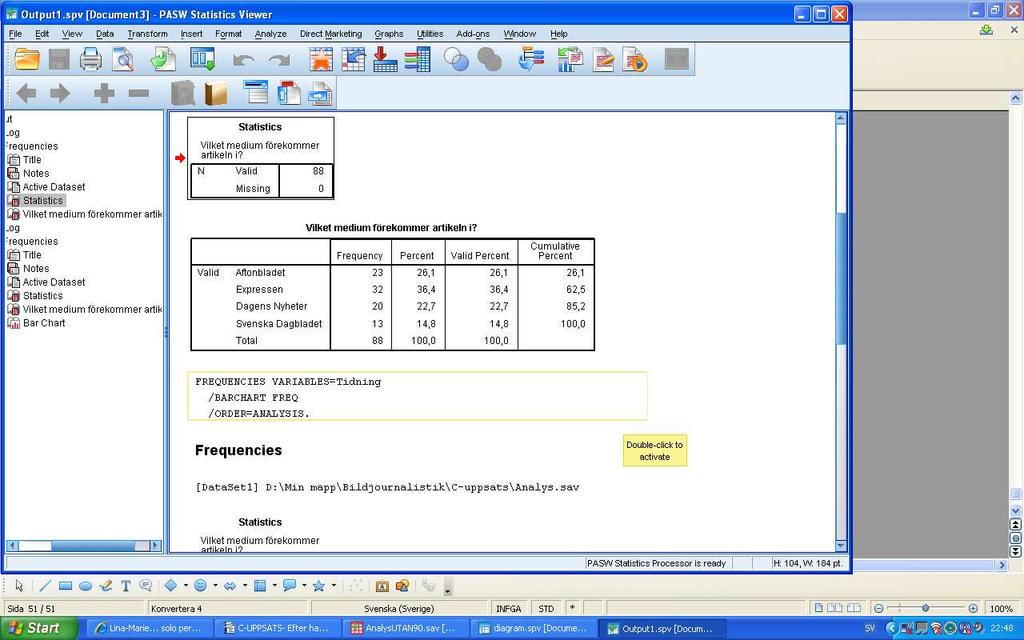1024x640 pixels.
Task: Open the Graphs menu
Action: click(x=389, y=34)
